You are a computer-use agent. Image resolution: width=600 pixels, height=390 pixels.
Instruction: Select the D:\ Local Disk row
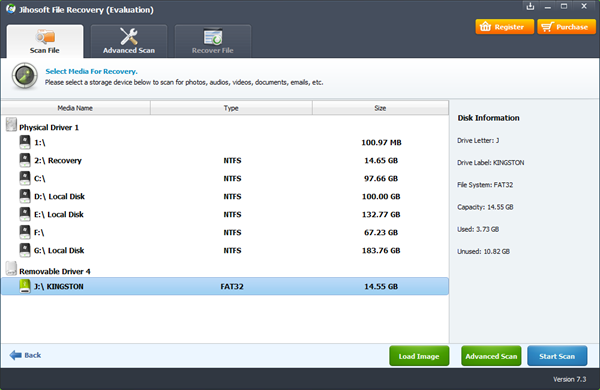coord(225,196)
